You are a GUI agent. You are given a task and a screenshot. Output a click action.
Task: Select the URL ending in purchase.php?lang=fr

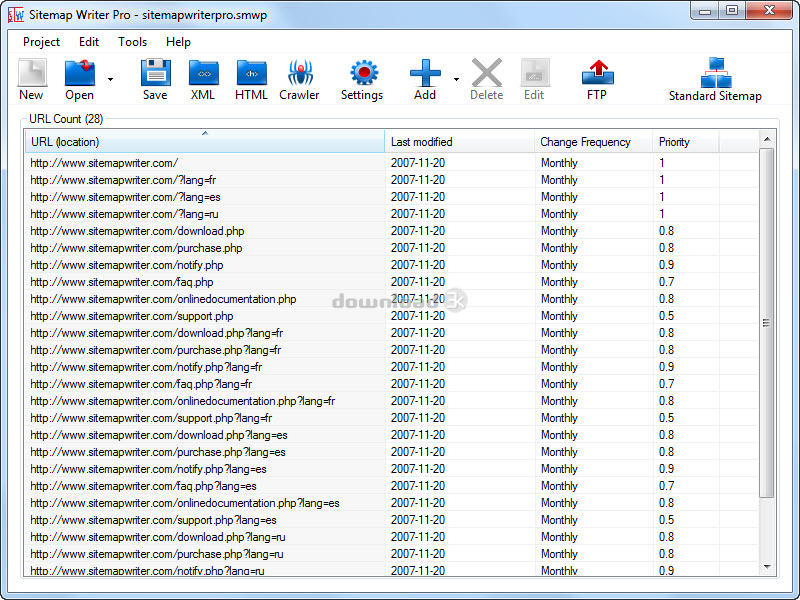pos(156,350)
